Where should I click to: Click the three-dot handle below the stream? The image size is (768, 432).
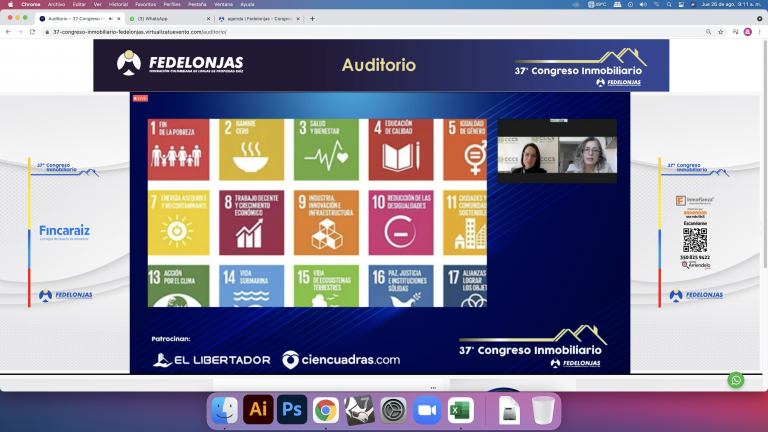433,387
